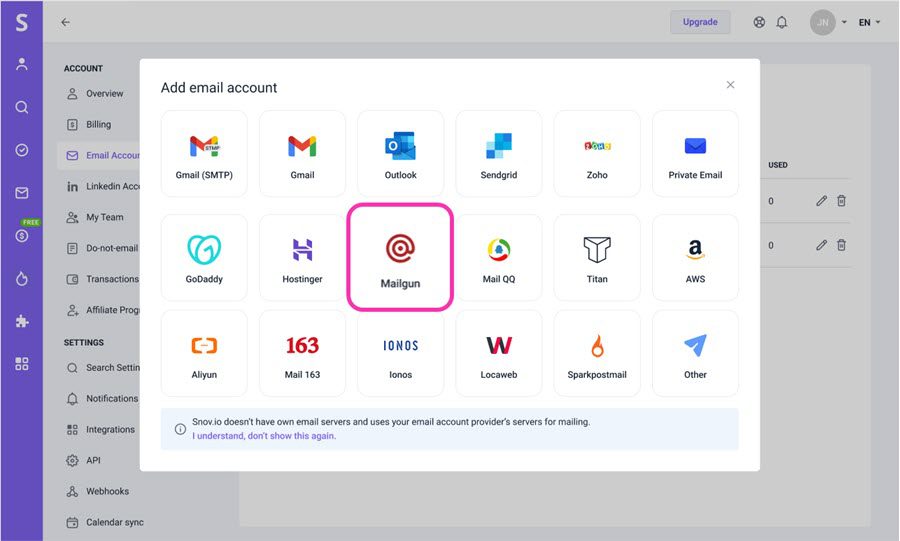Open the Webhooks settings

(x=99, y=492)
